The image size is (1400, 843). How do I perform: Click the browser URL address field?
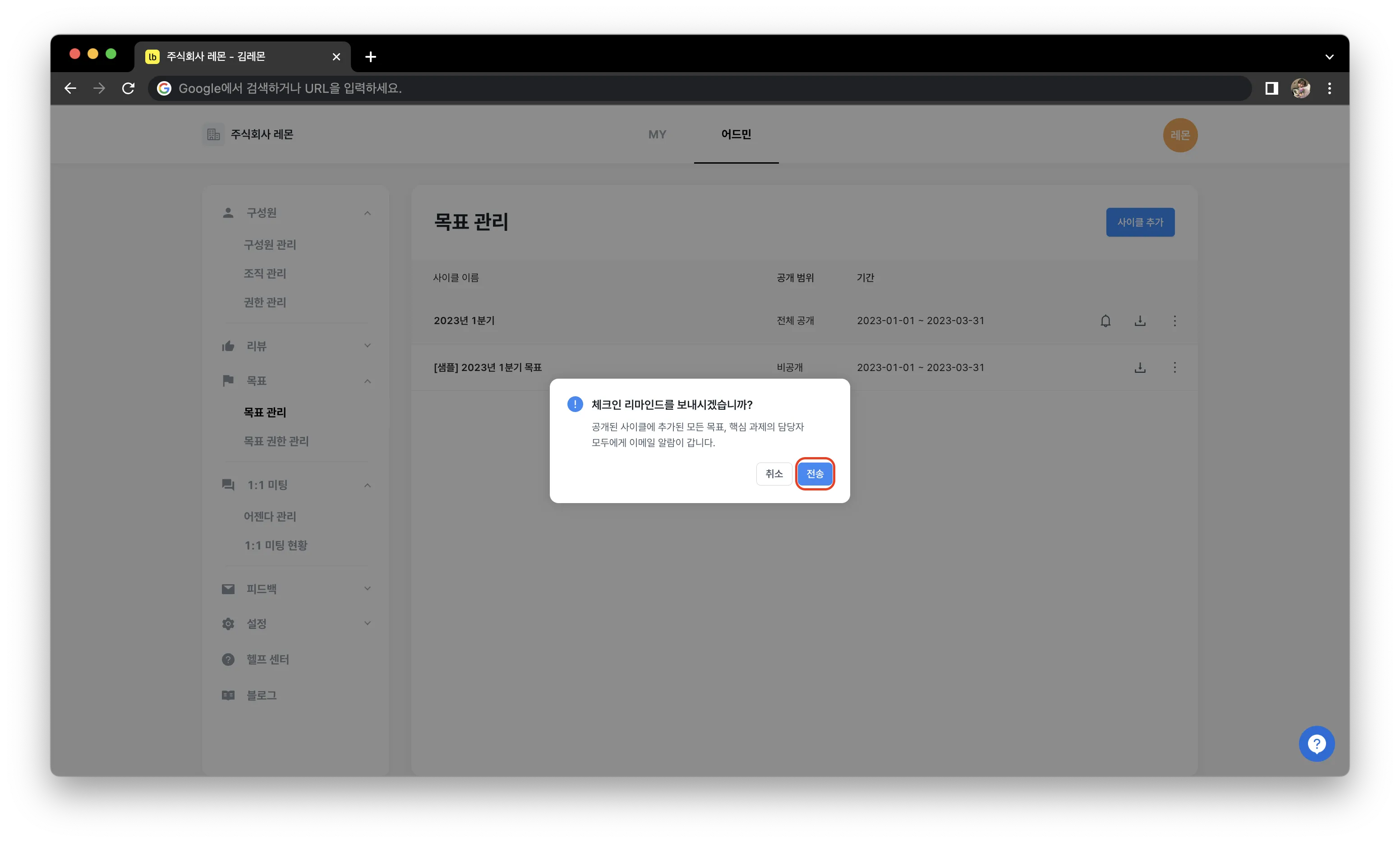[x=699, y=88]
